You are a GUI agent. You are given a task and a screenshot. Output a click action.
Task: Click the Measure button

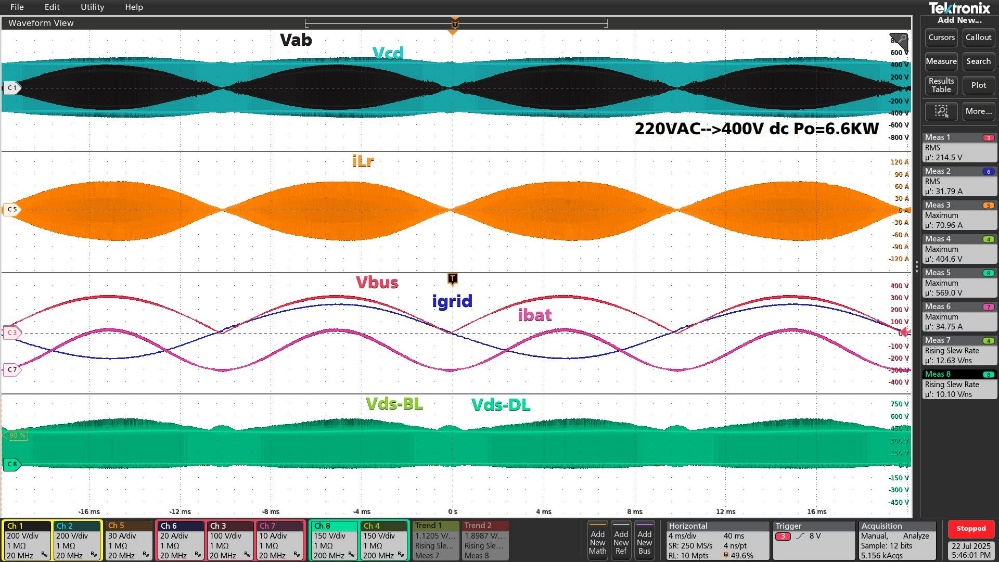click(x=941, y=62)
